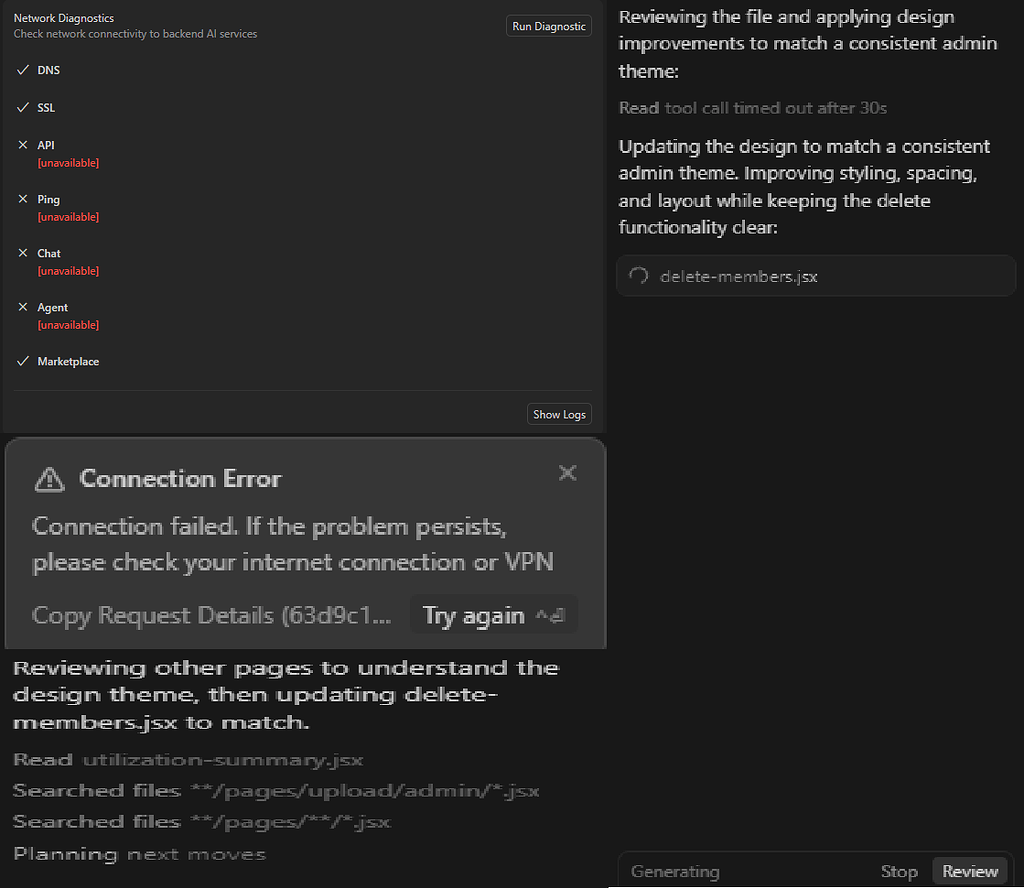Click the spinner icon on delete-members.jsx chip

coord(638,276)
